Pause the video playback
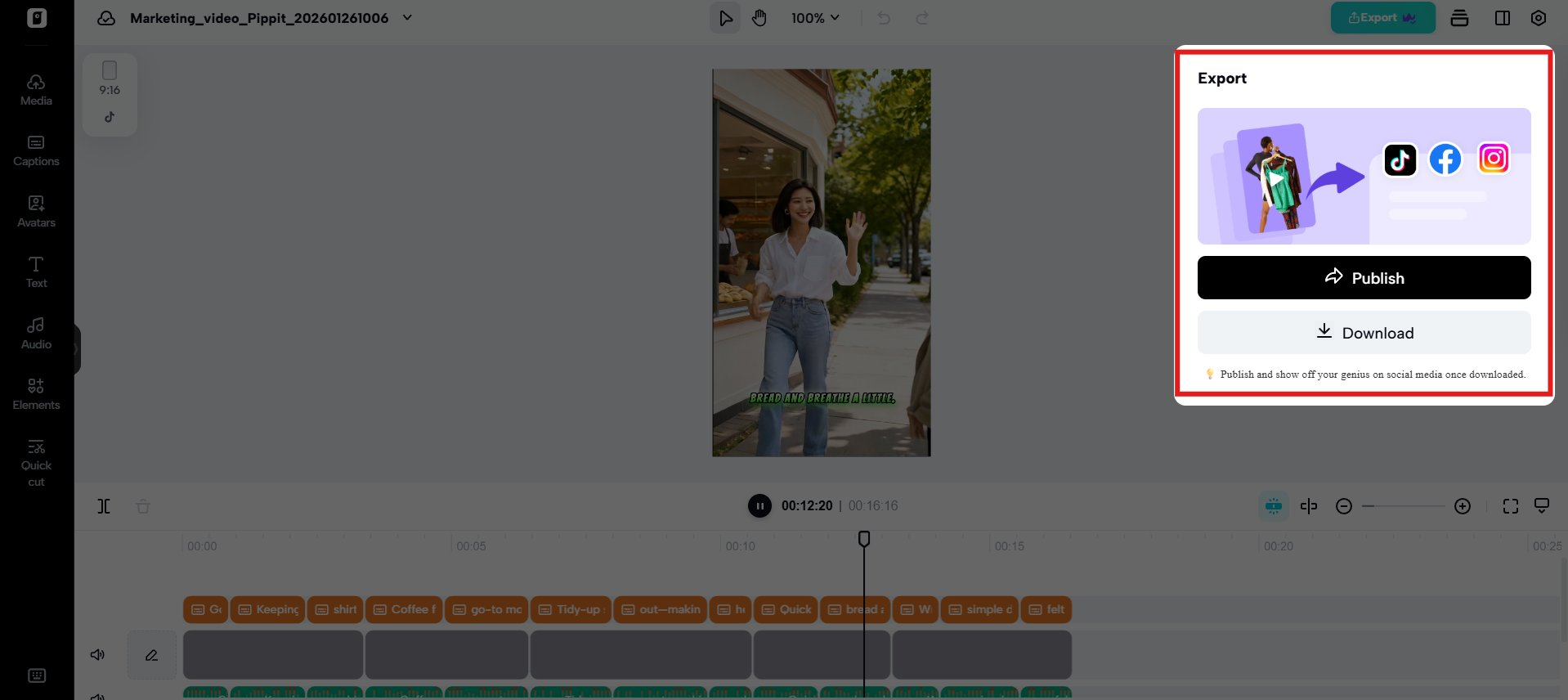 [759, 506]
